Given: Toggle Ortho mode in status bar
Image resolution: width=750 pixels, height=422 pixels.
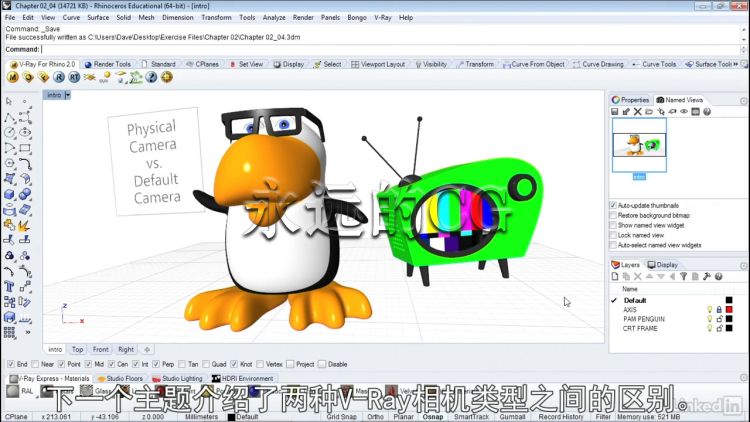Looking at the screenshot, I should coord(375,417).
